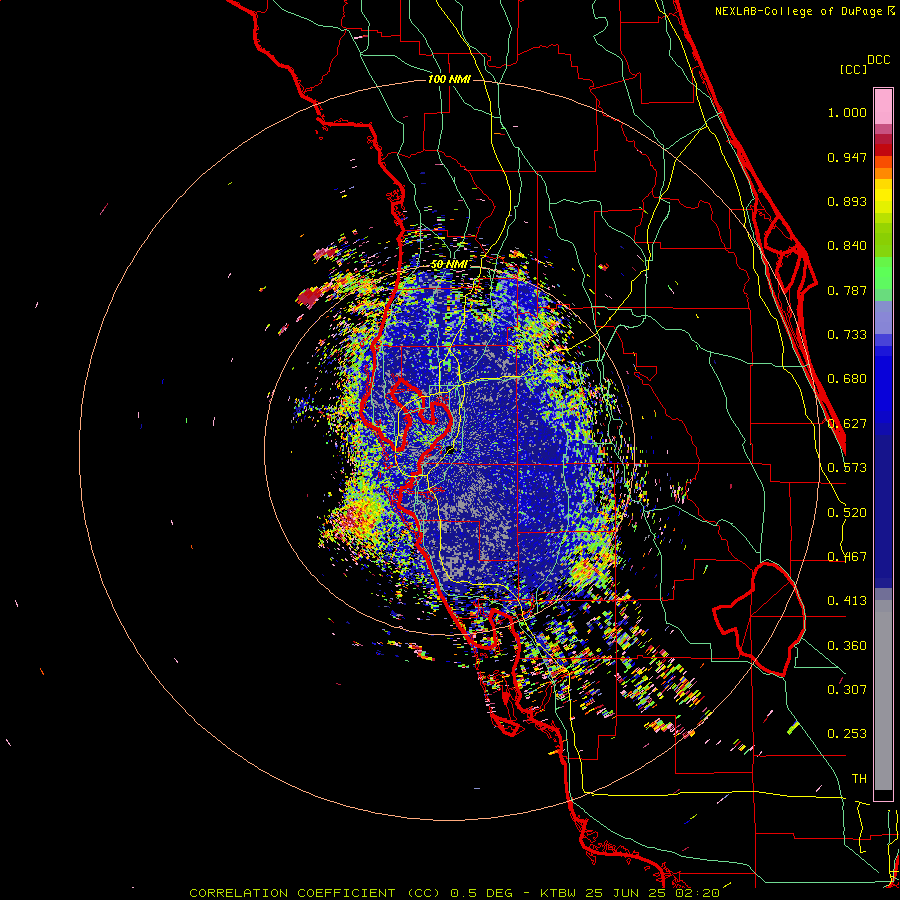
Task: Select the 0.520 scale value
Action: [847, 513]
